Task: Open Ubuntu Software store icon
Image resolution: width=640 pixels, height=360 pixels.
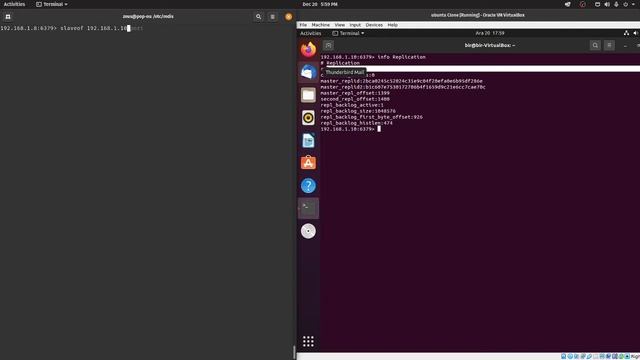Action: point(308,163)
